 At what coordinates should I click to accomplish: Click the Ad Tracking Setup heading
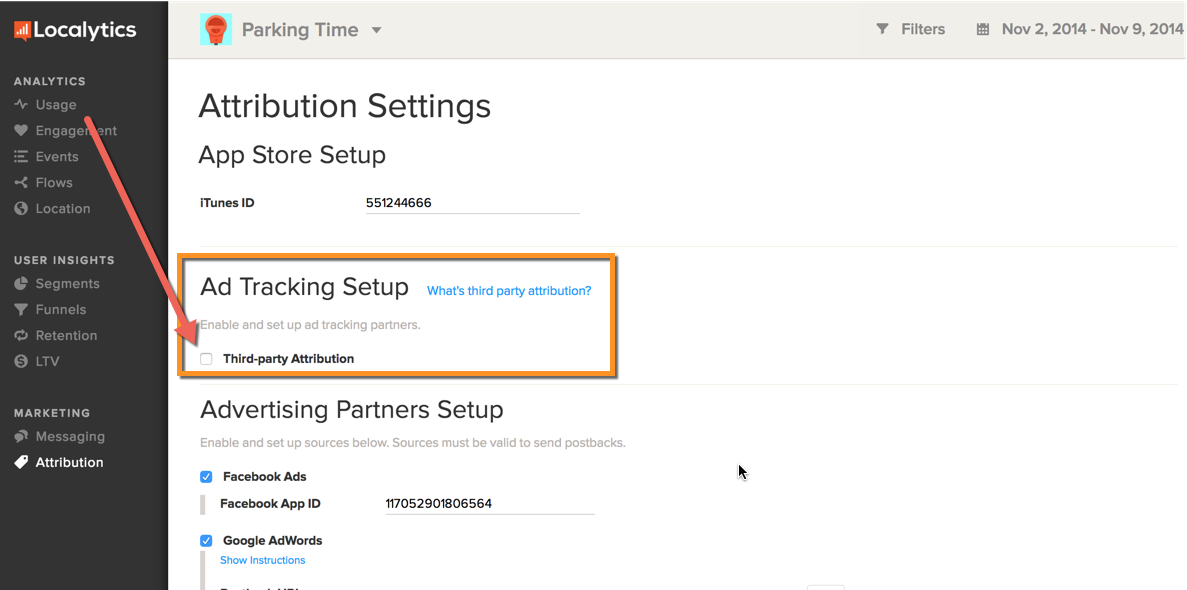[x=304, y=287]
